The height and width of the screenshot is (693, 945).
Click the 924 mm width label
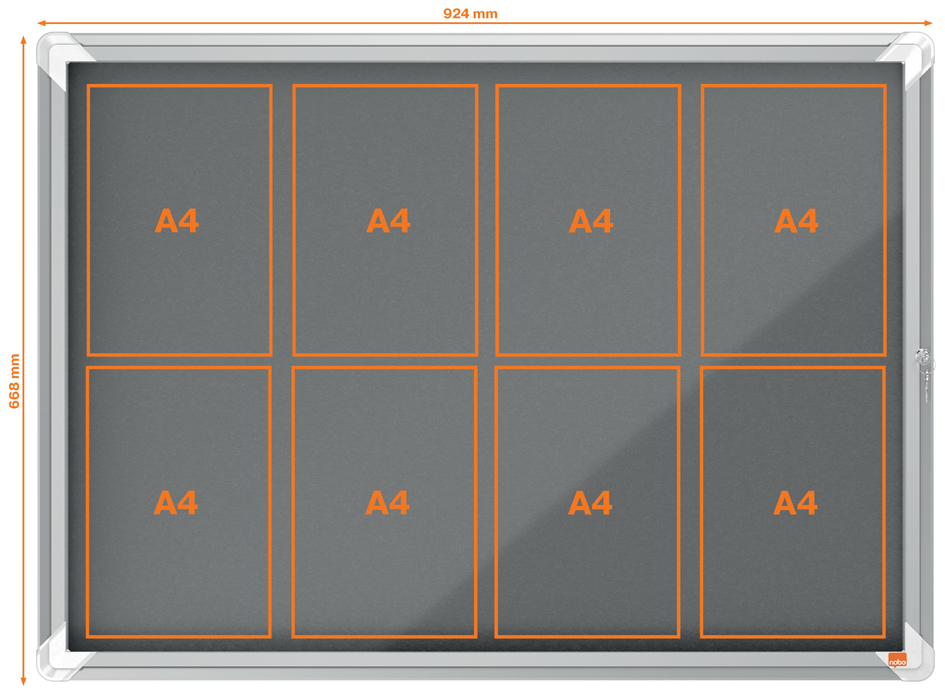(x=470, y=13)
